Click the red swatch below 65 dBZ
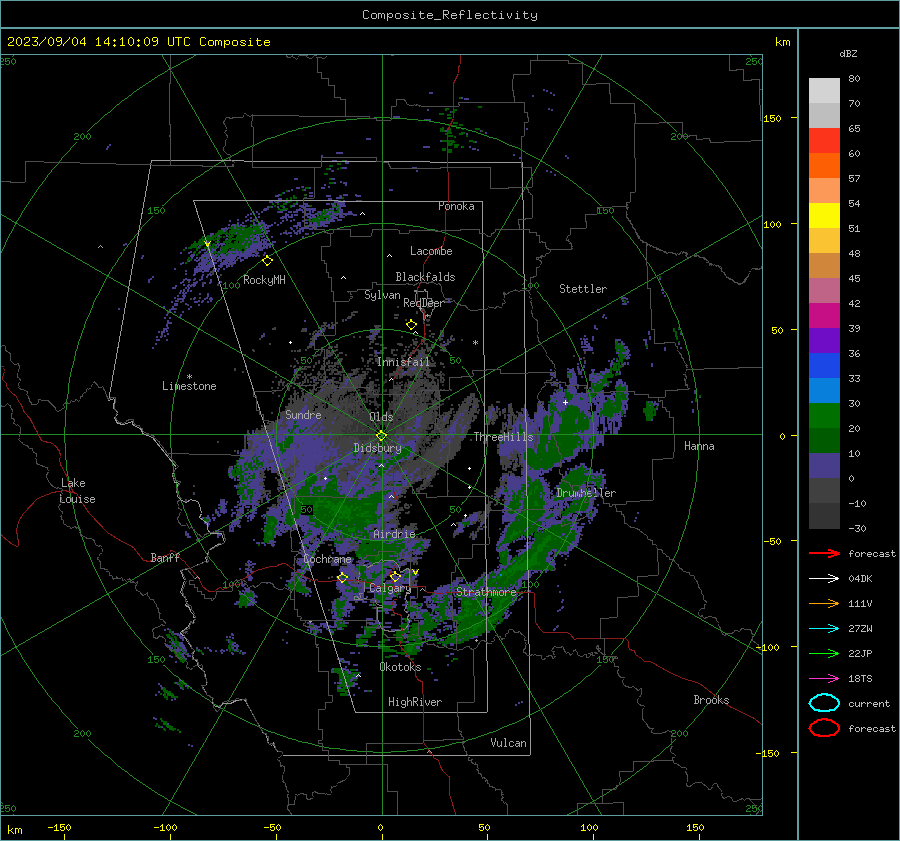 tap(824, 140)
